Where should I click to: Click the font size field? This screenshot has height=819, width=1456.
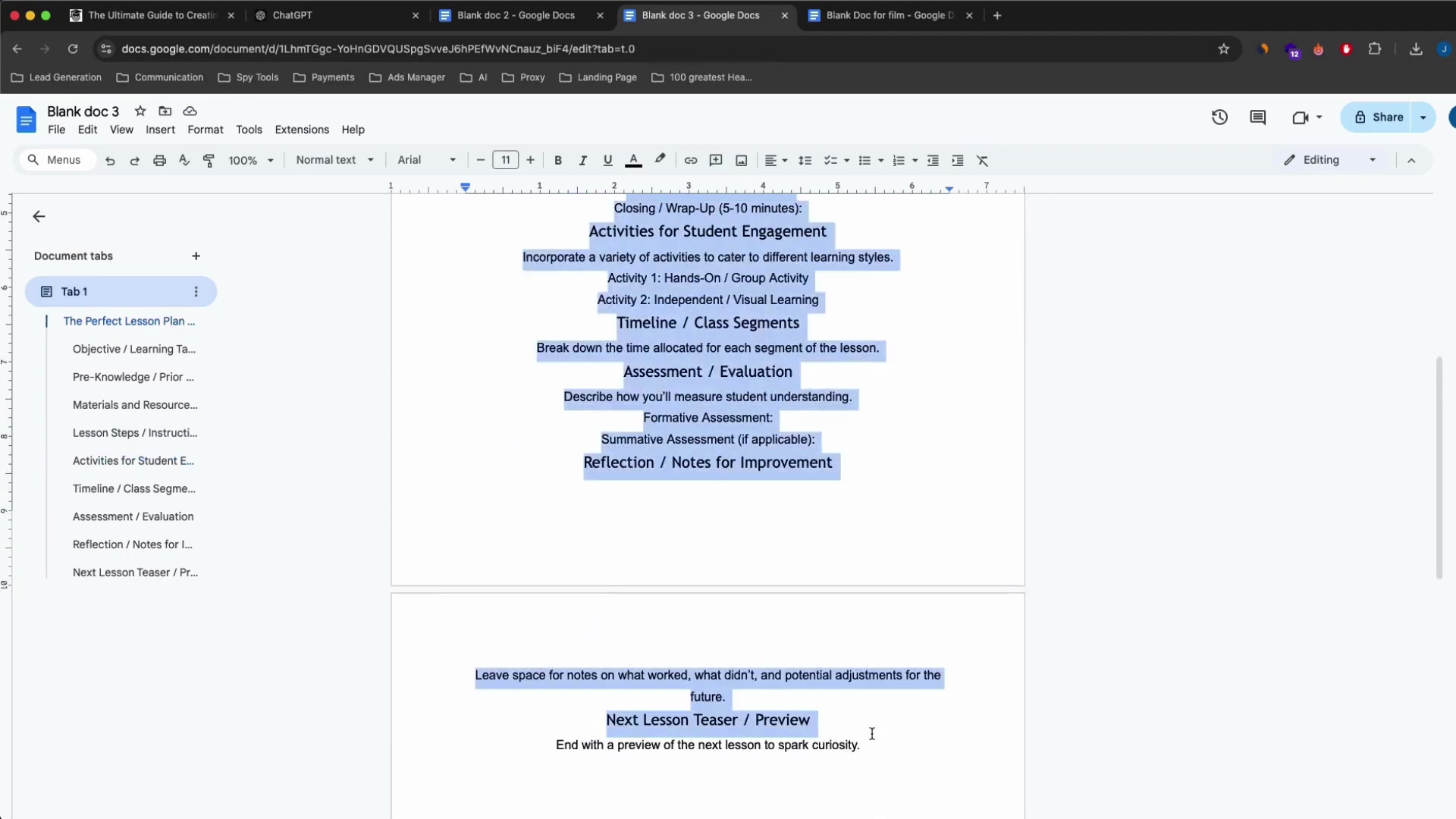[x=506, y=160]
